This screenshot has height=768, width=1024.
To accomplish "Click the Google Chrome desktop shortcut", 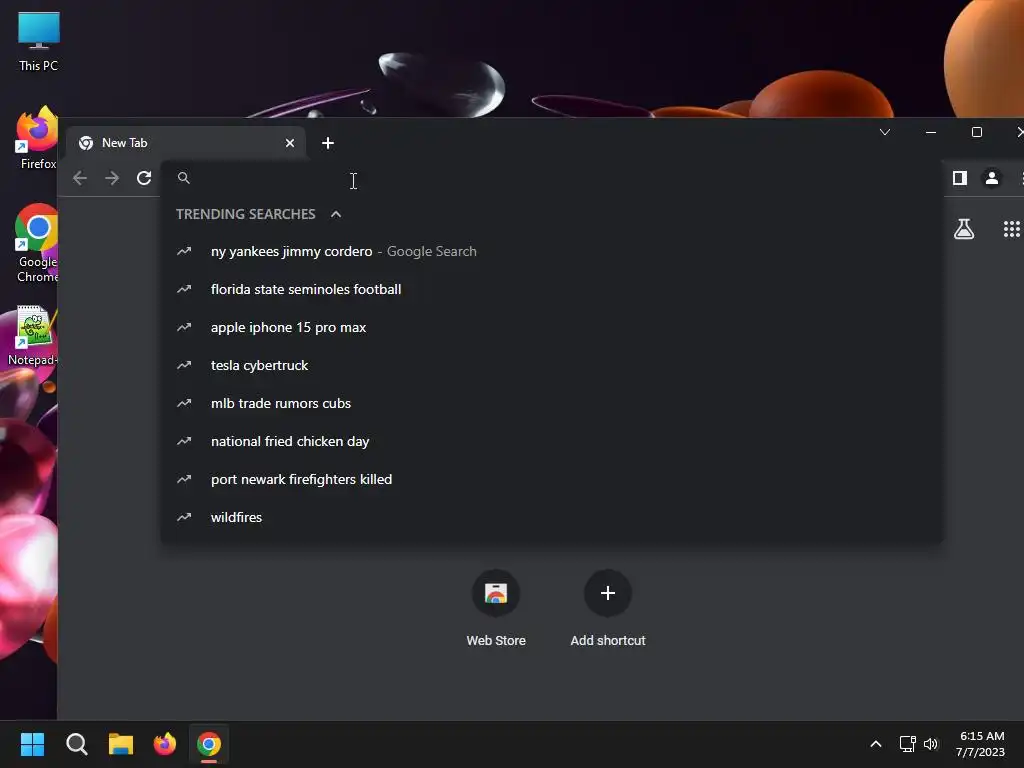I will tap(37, 244).
